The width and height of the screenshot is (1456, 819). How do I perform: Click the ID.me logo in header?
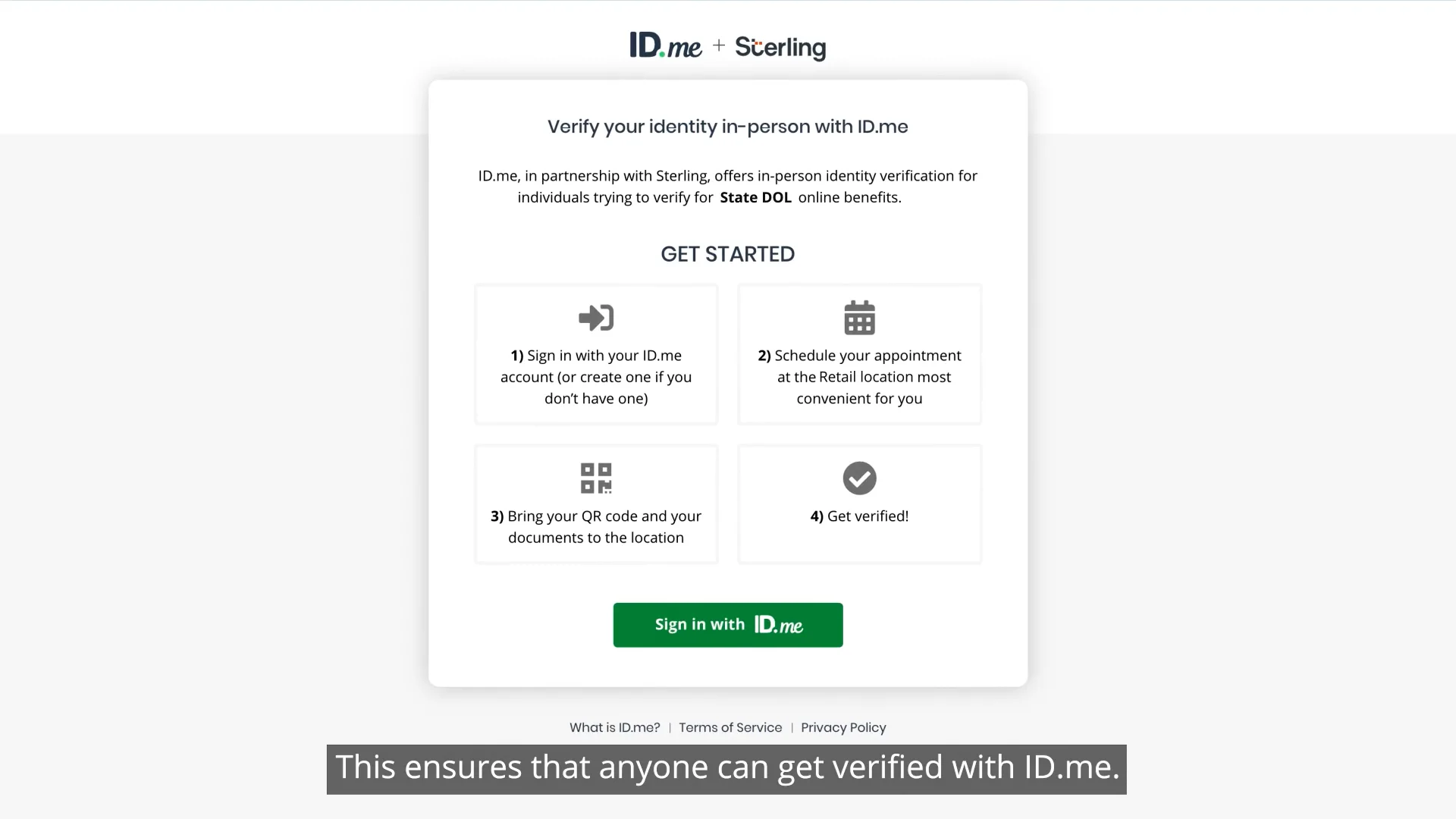(665, 46)
